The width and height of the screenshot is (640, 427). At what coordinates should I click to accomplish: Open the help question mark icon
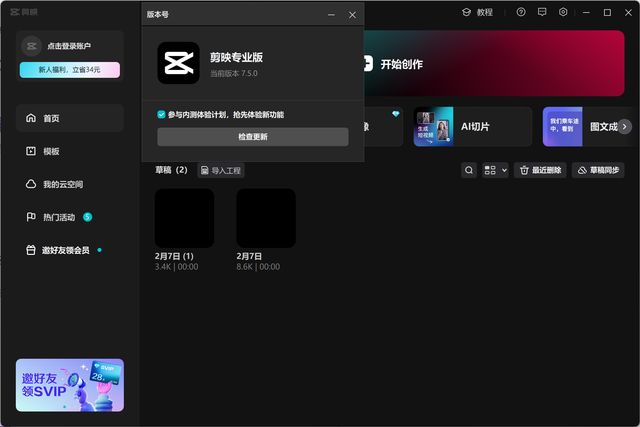521,12
